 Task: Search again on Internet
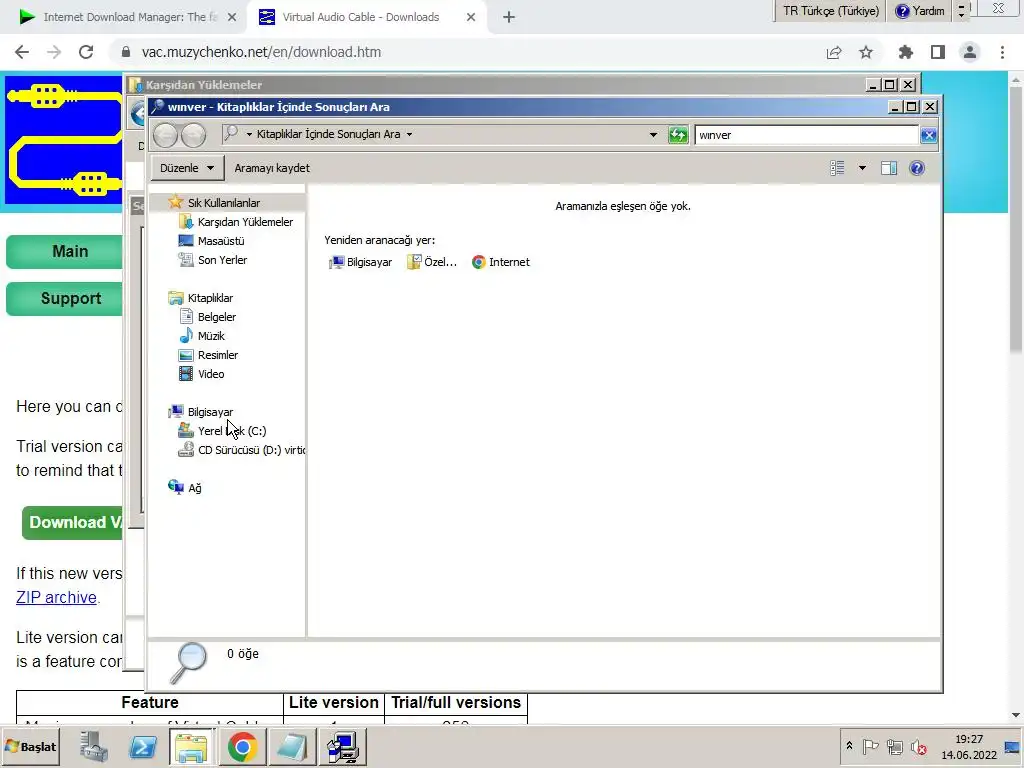[500, 262]
